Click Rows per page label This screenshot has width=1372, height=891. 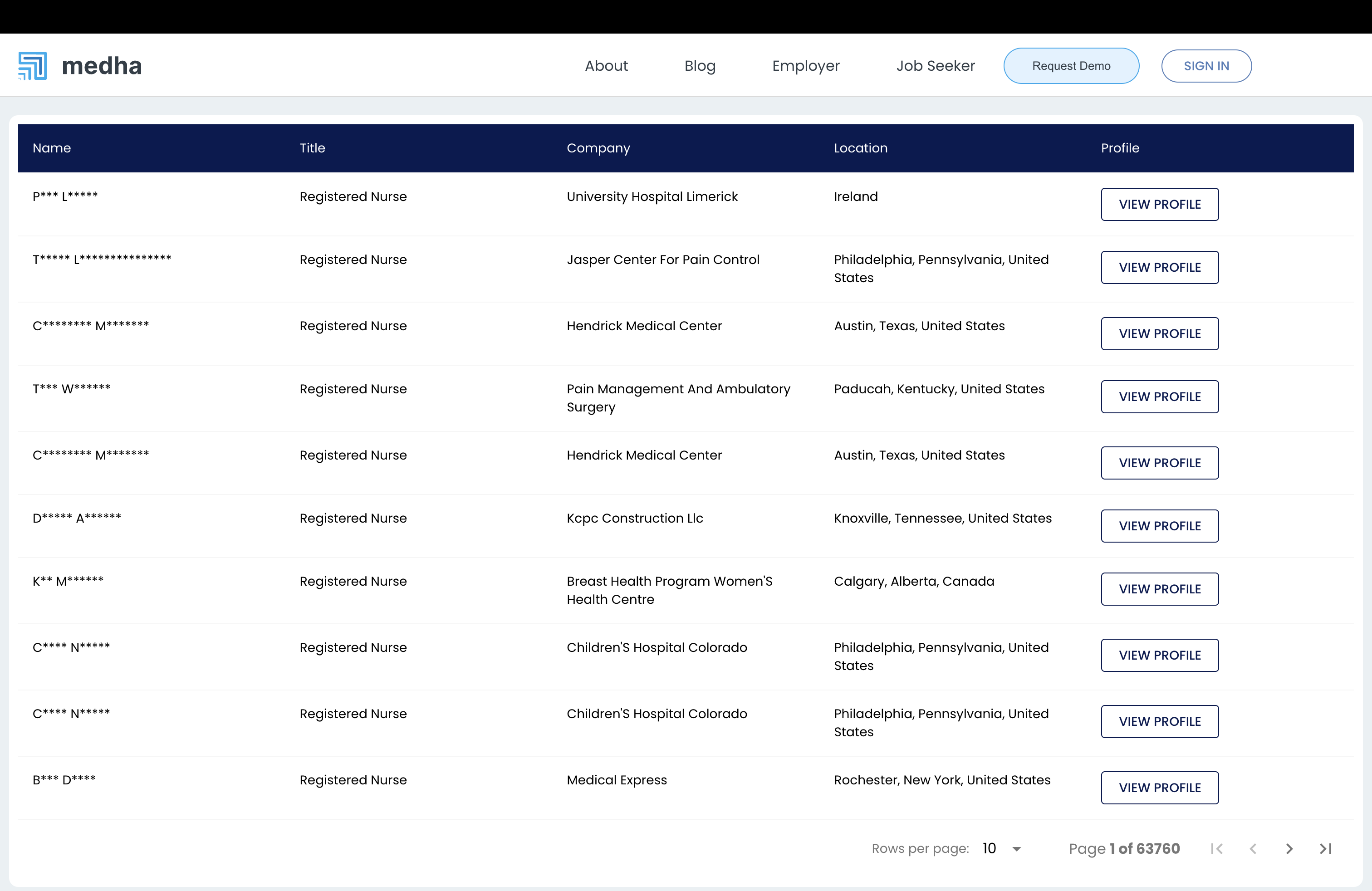(x=920, y=848)
